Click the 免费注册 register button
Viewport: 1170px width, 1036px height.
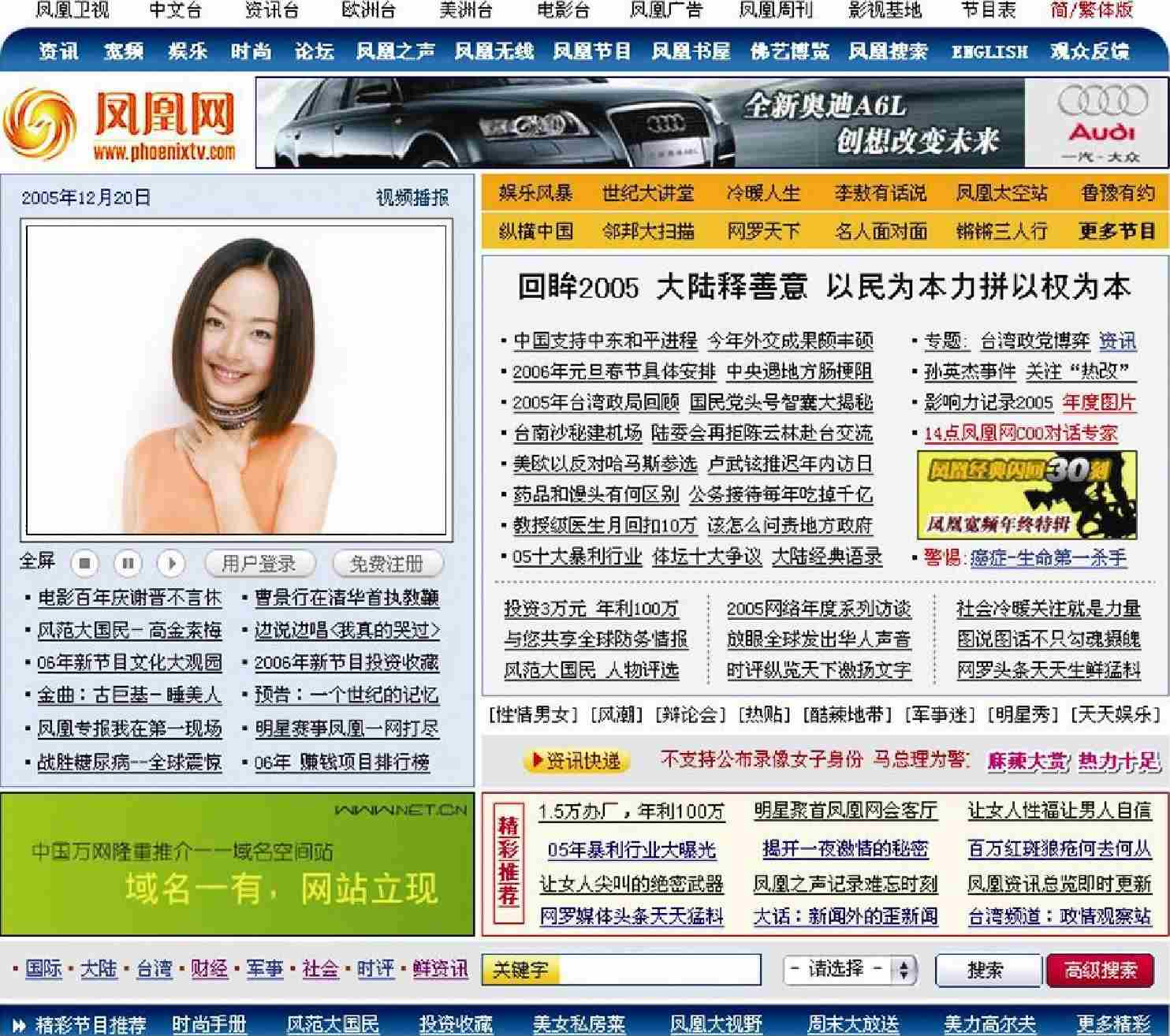[x=387, y=564]
